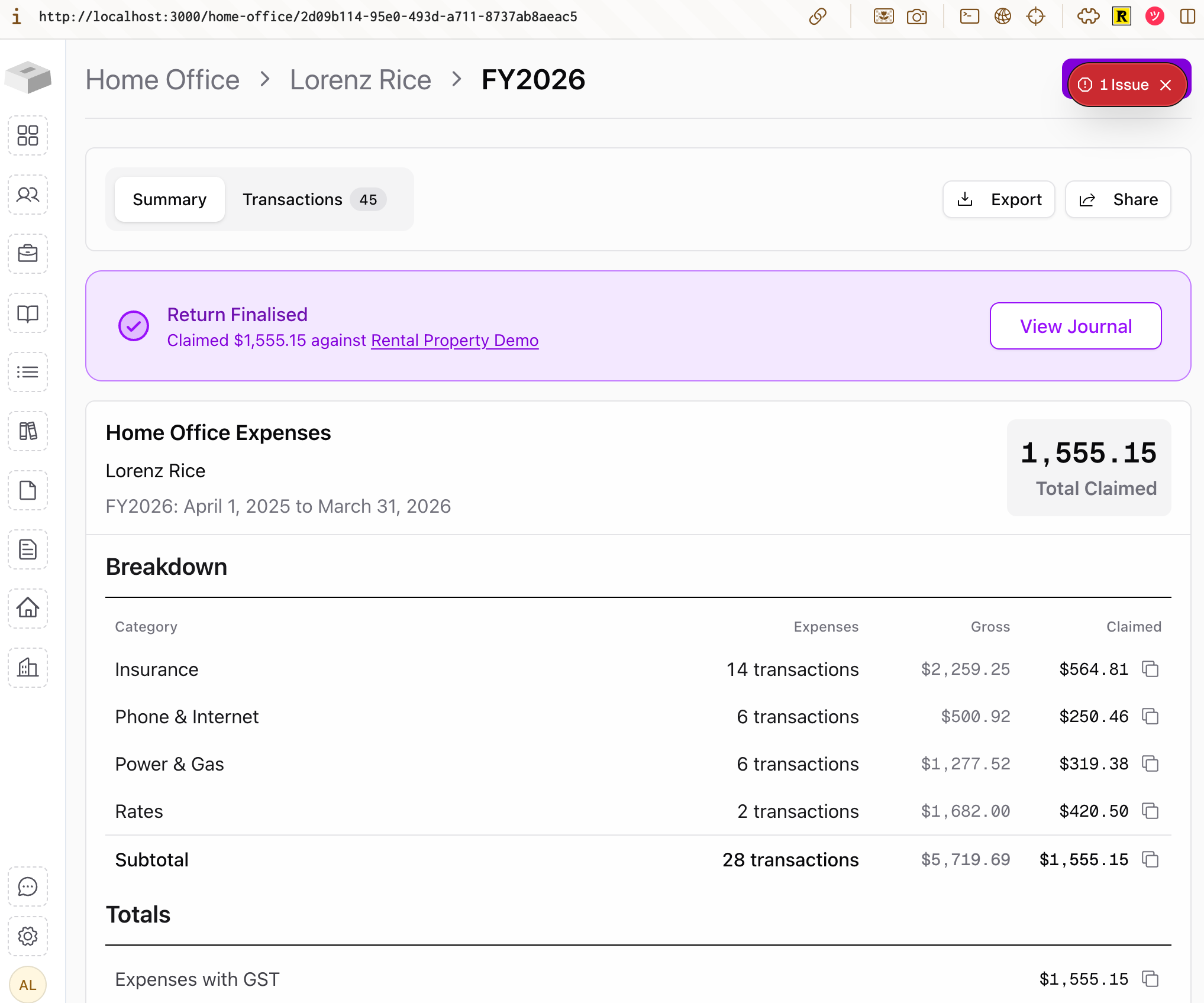Click the camera screenshot icon in browser toolbar
Image resolution: width=1204 pixels, height=1003 pixels.
(x=916, y=17)
